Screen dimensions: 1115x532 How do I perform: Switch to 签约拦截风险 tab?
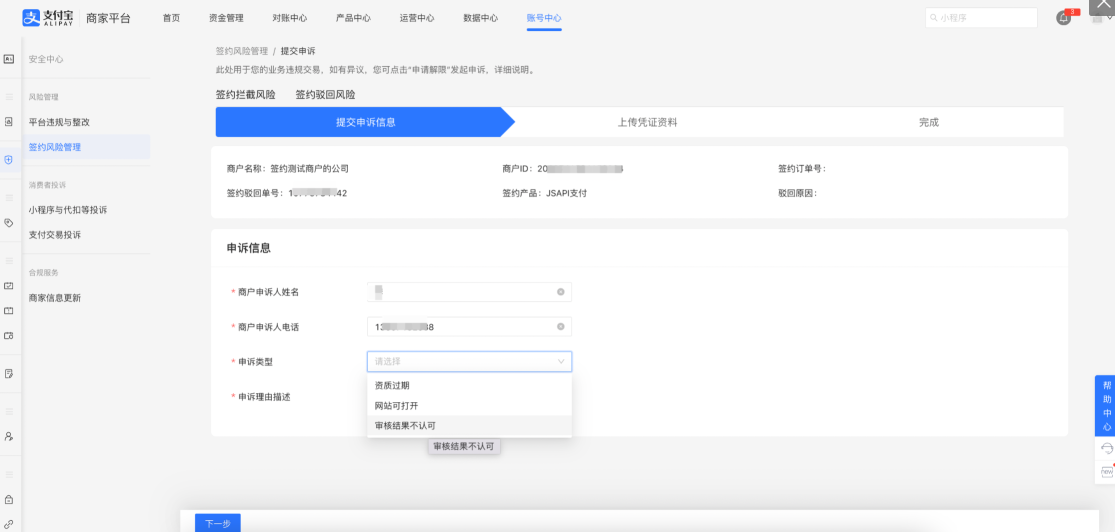pyautogui.click(x=245, y=95)
